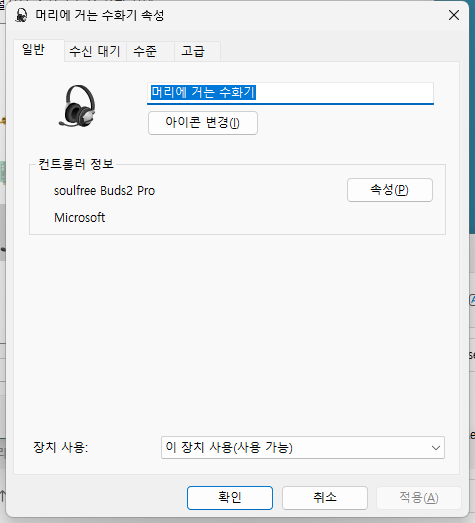Screen dimensions: 475x523
Task: Cancel with the 취소 button
Action: (325, 498)
